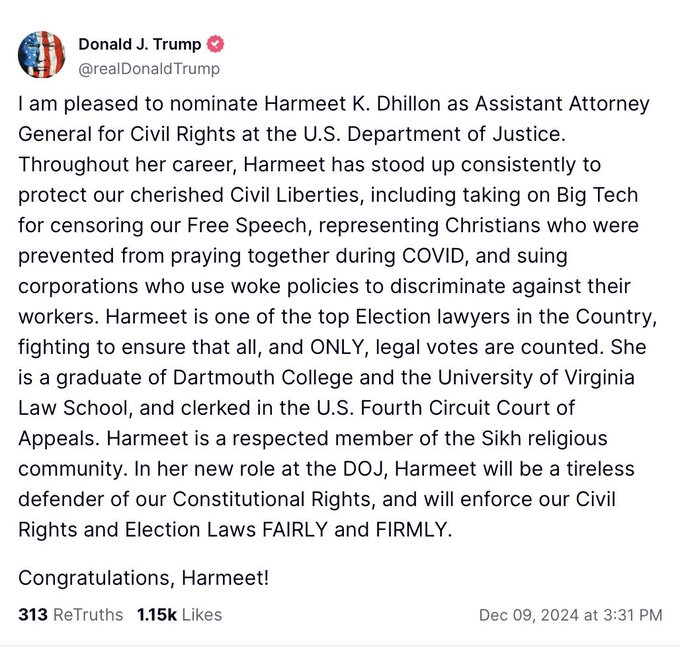The height and width of the screenshot is (647, 680).
Task: Click the red verified badge beside the name
Action: (215, 45)
